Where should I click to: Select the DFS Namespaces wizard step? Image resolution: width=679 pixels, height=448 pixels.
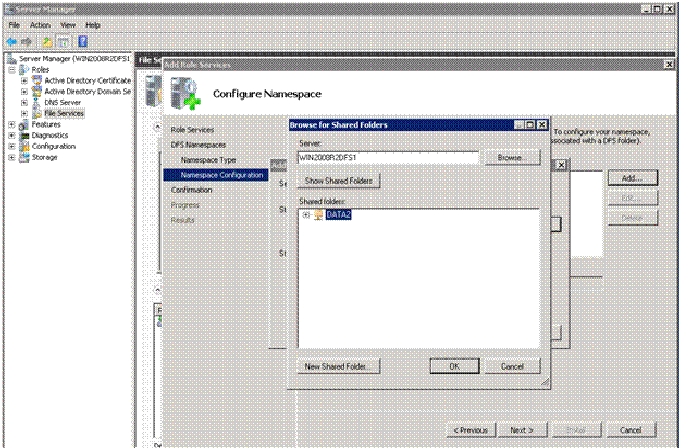[198, 145]
